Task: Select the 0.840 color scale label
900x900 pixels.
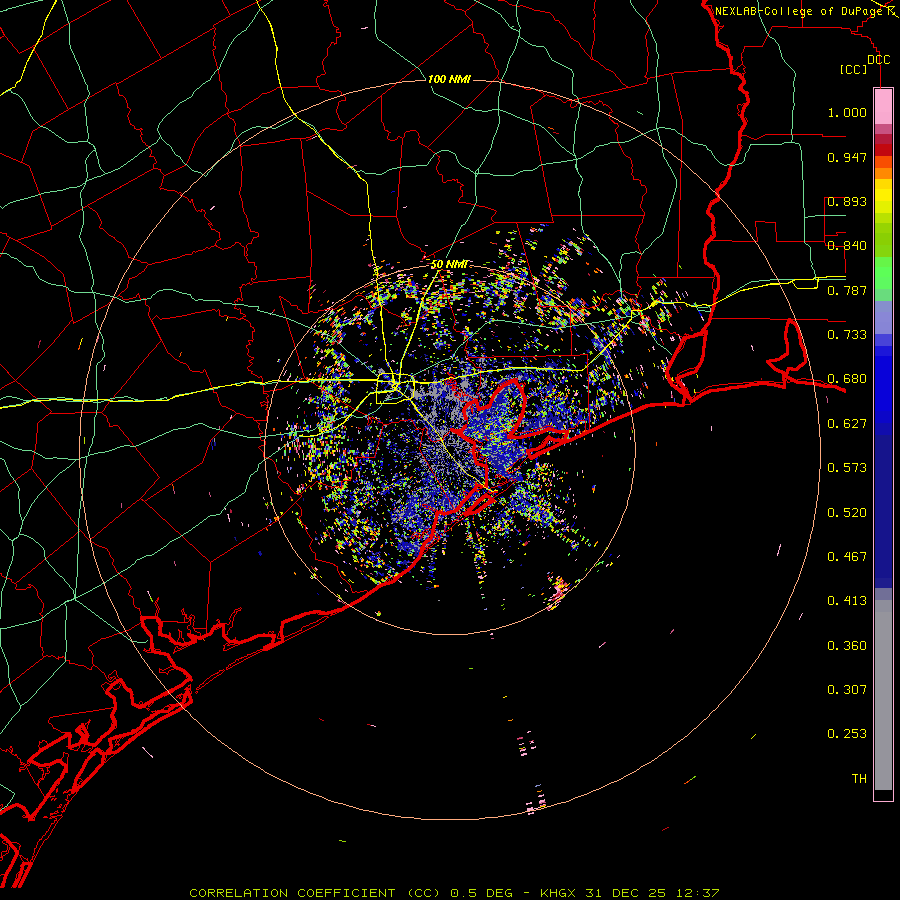Action: (x=847, y=246)
